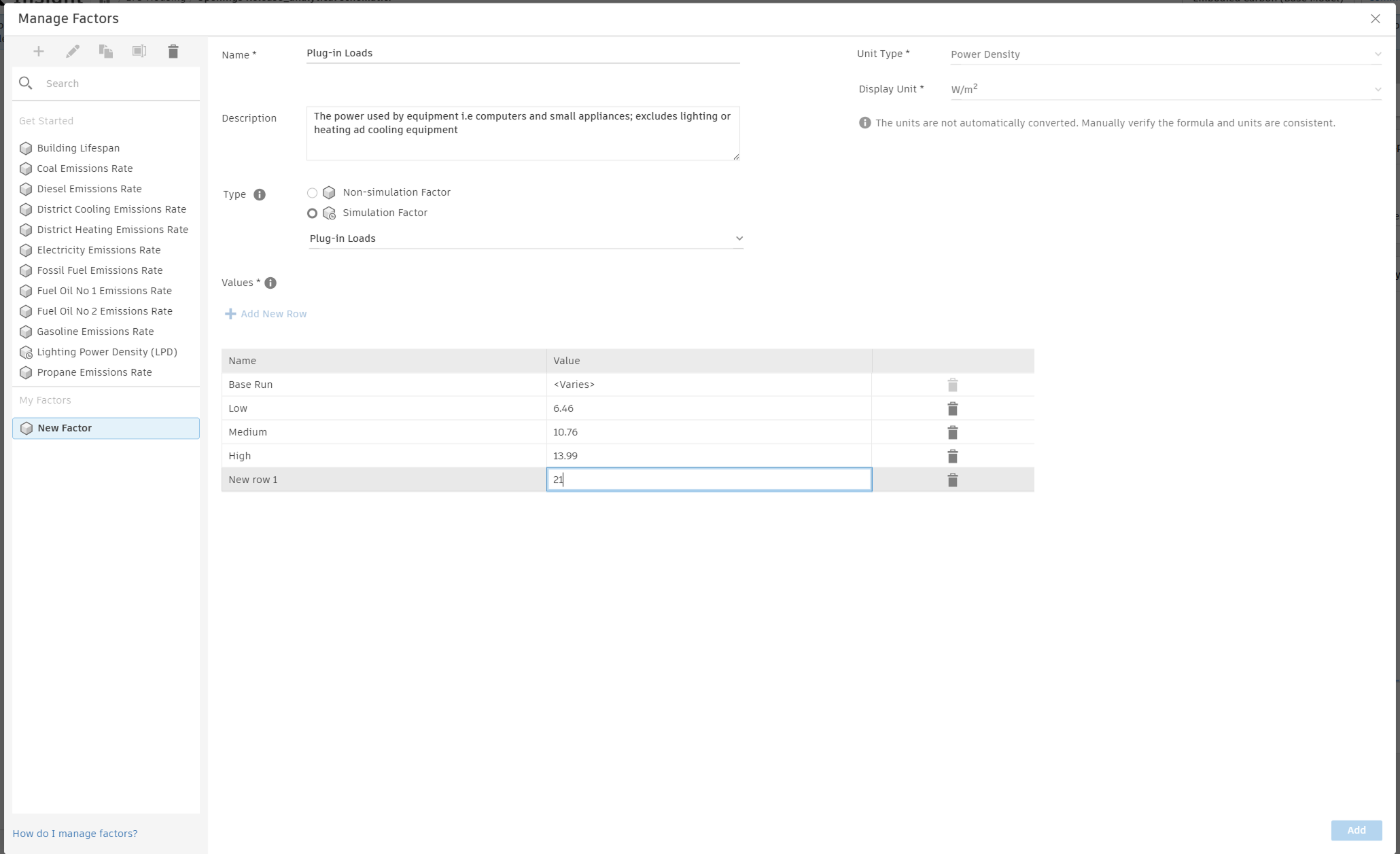Select the Simulation Factor radio button

(x=312, y=213)
